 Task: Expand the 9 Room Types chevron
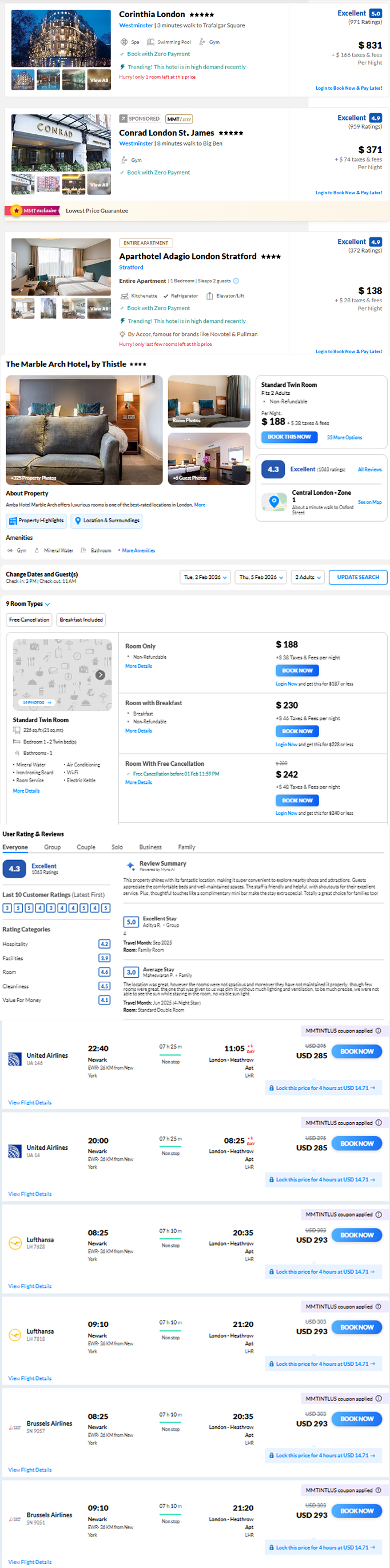47,605
